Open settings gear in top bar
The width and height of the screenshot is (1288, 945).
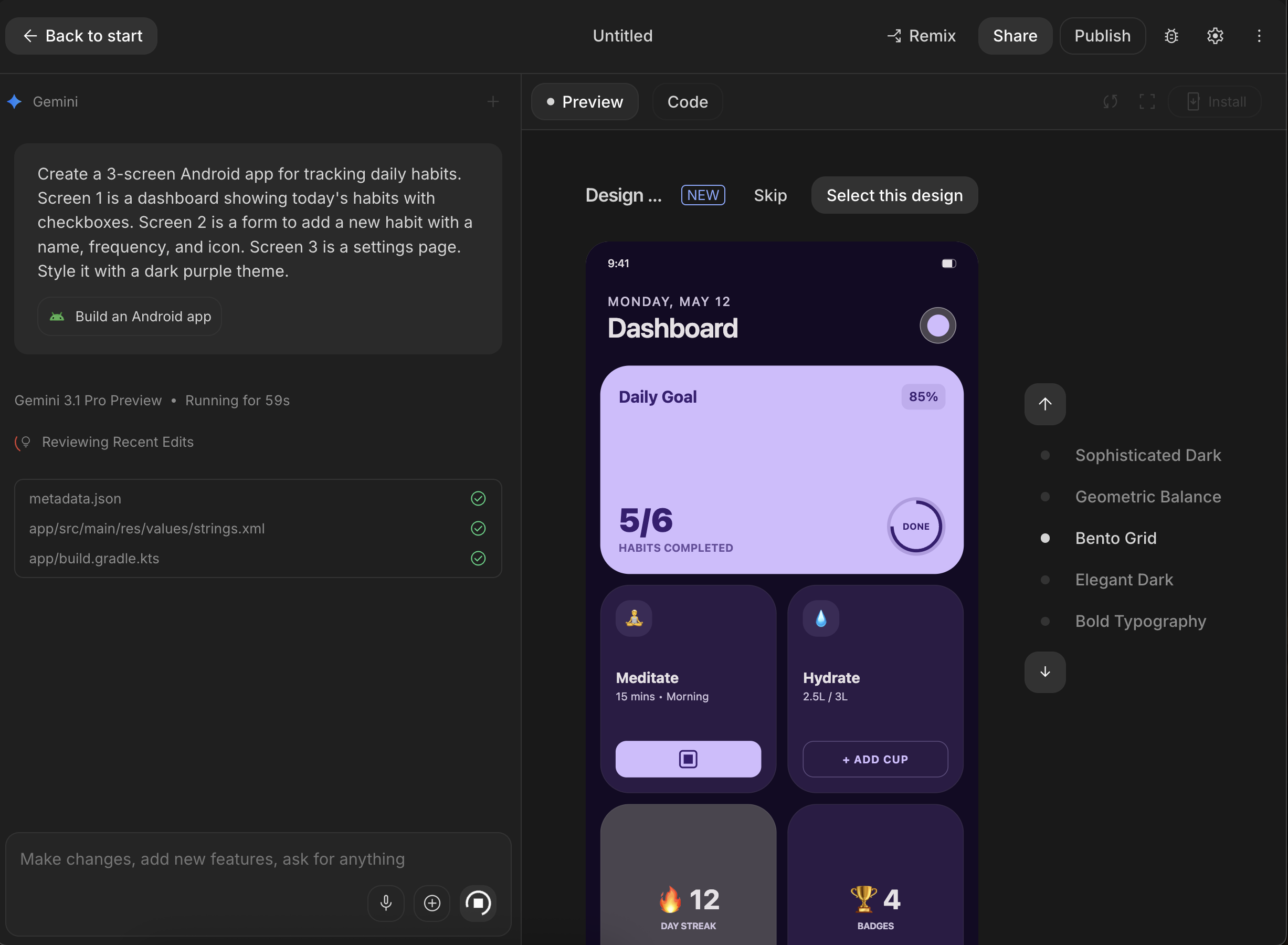pos(1215,36)
